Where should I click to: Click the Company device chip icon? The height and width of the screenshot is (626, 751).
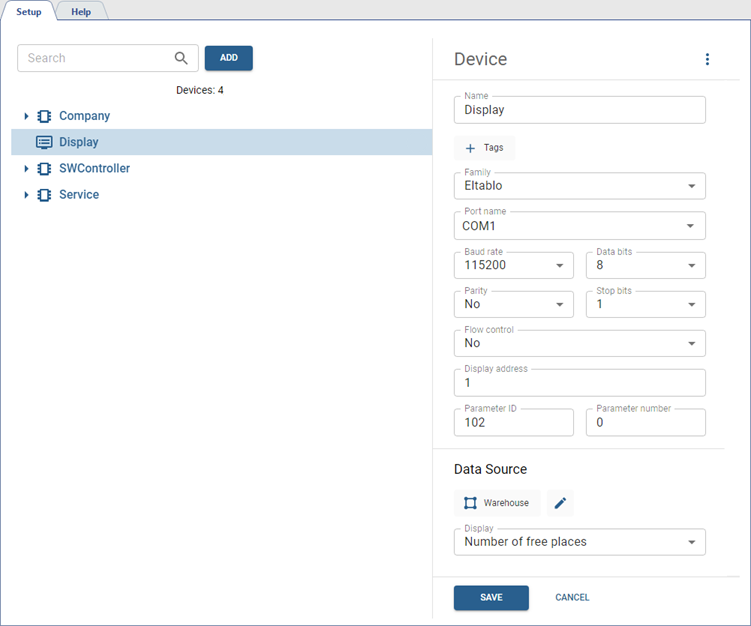pyautogui.click(x=44, y=116)
